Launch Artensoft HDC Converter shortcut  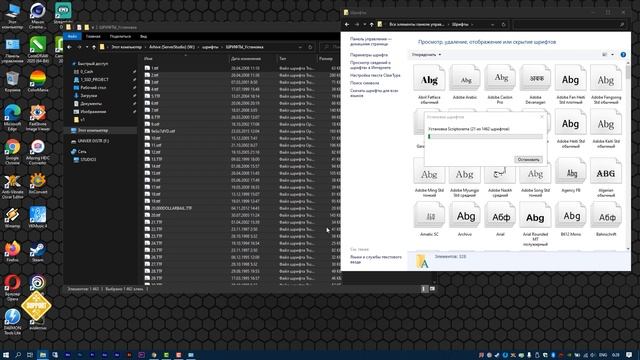point(38,151)
